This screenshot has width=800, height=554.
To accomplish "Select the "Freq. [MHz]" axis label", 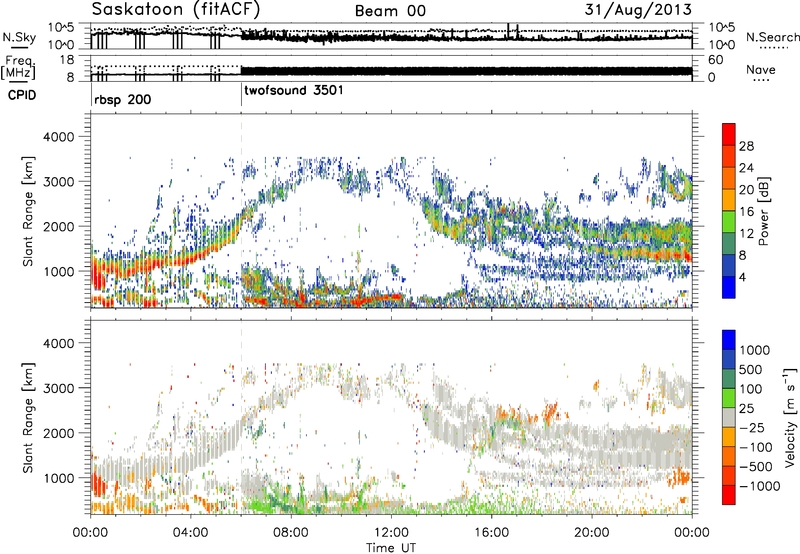I will tap(19, 67).
